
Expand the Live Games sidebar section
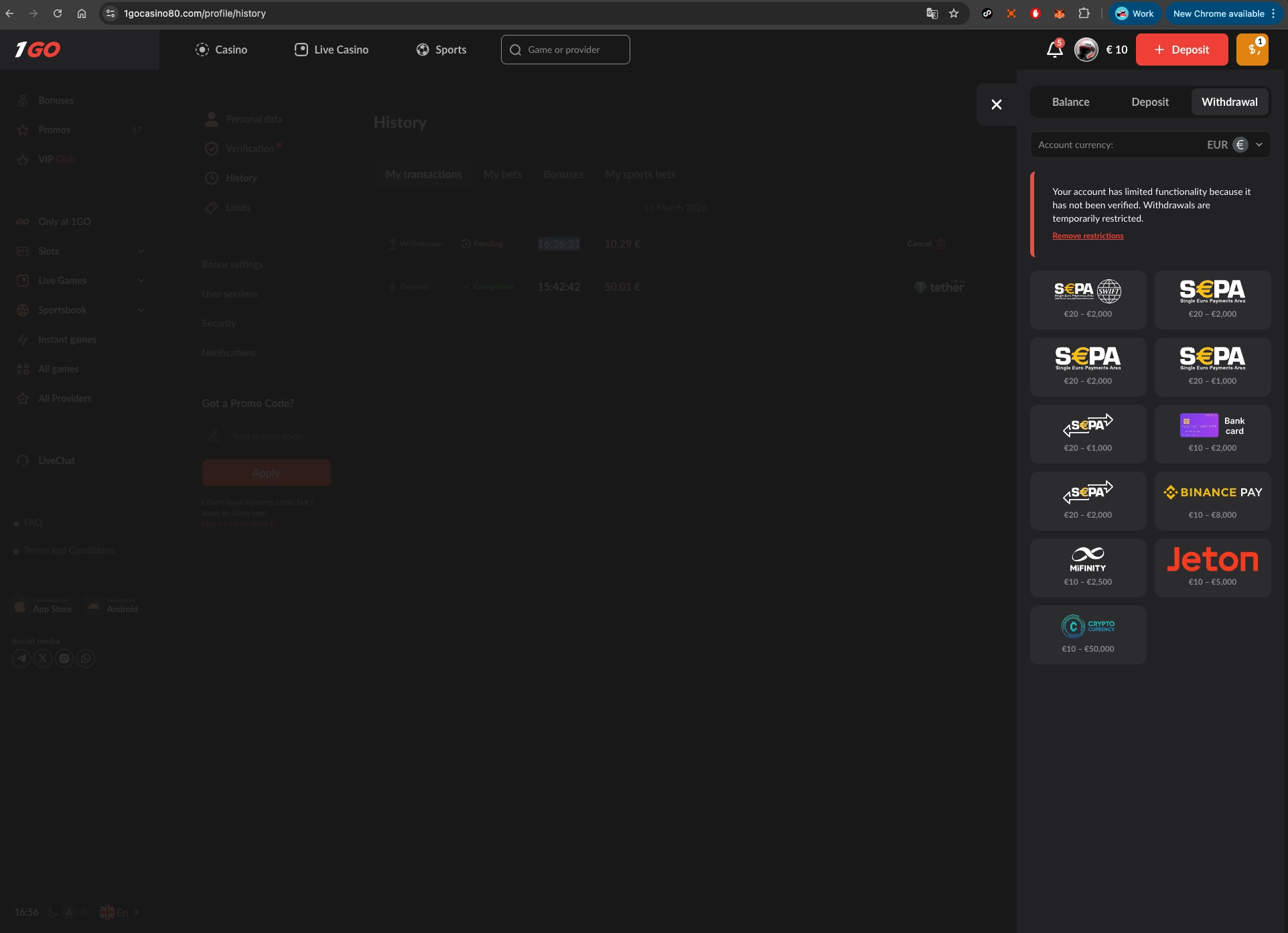click(x=141, y=281)
